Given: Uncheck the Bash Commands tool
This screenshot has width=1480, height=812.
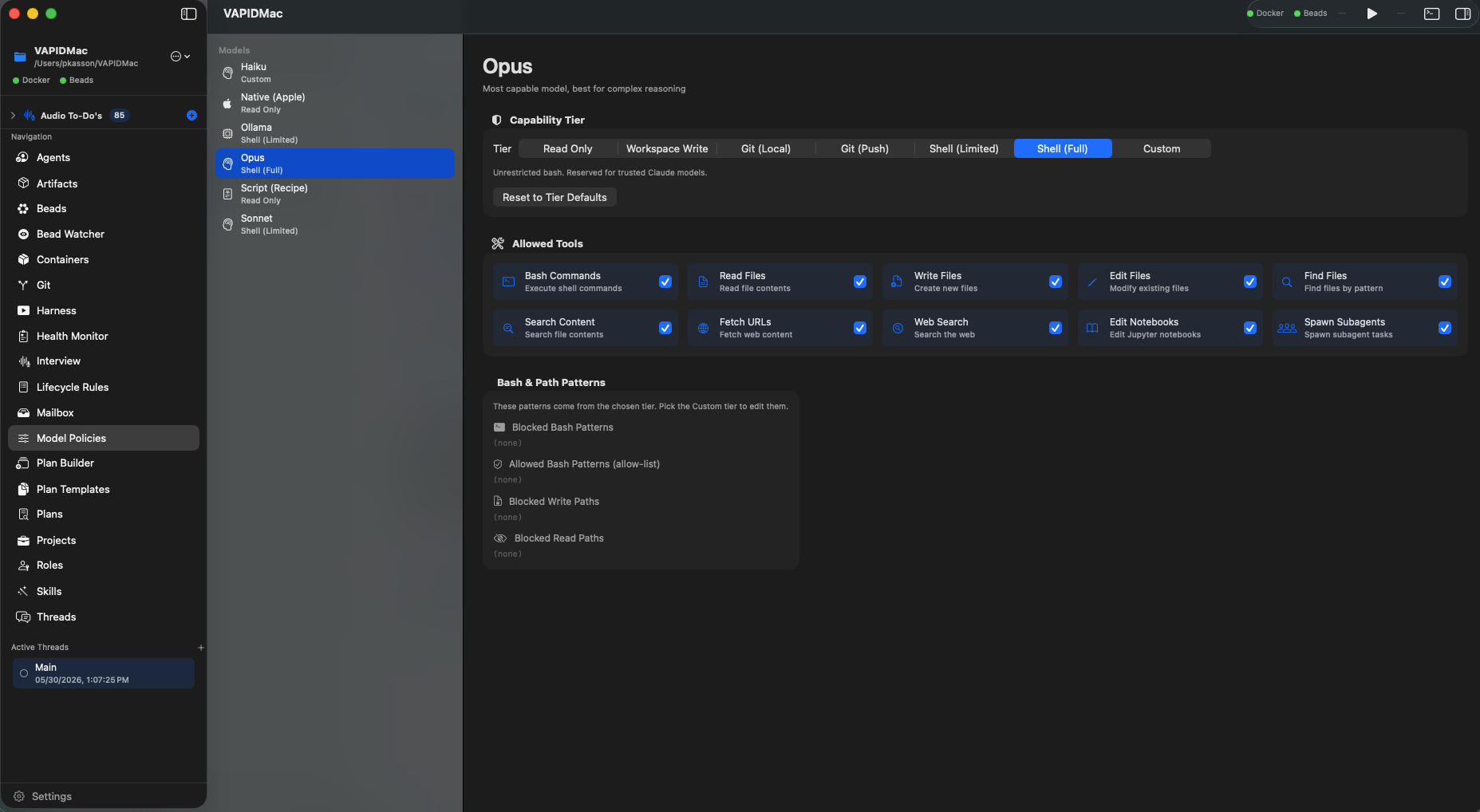Looking at the screenshot, I should coord(665,282).
